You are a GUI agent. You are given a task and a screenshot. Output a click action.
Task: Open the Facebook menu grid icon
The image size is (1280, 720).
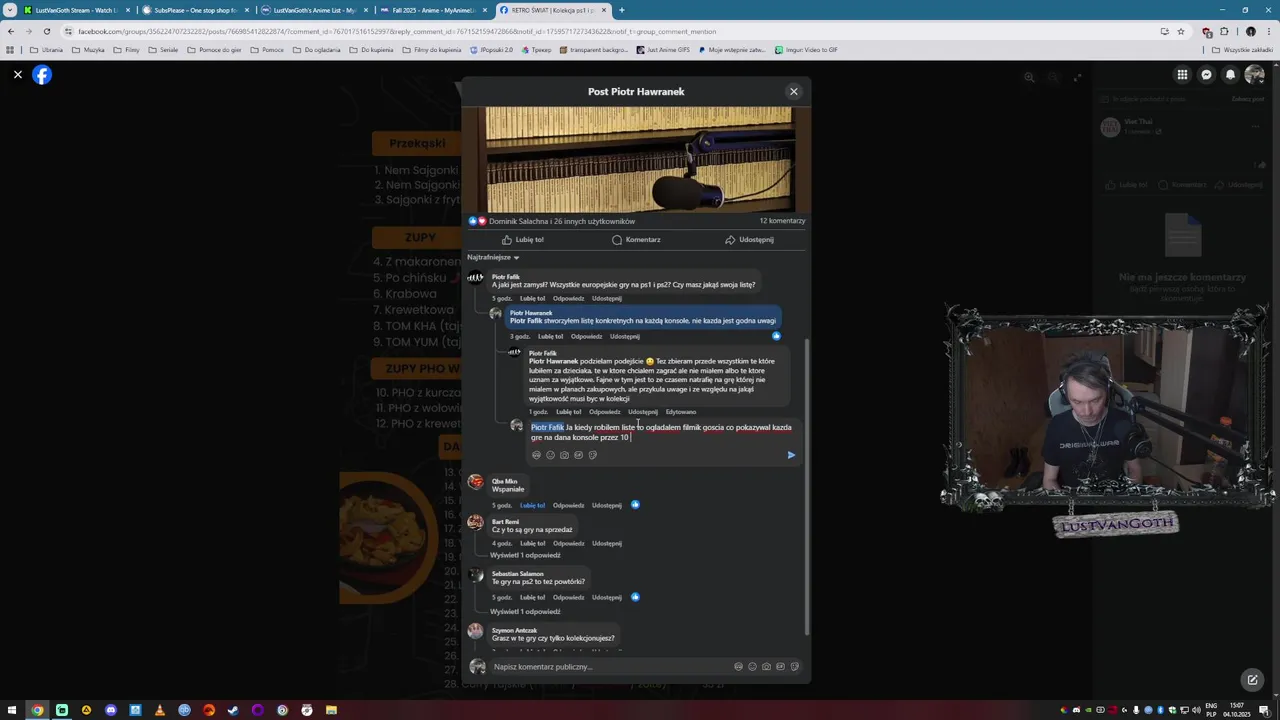coord(1182,75)
